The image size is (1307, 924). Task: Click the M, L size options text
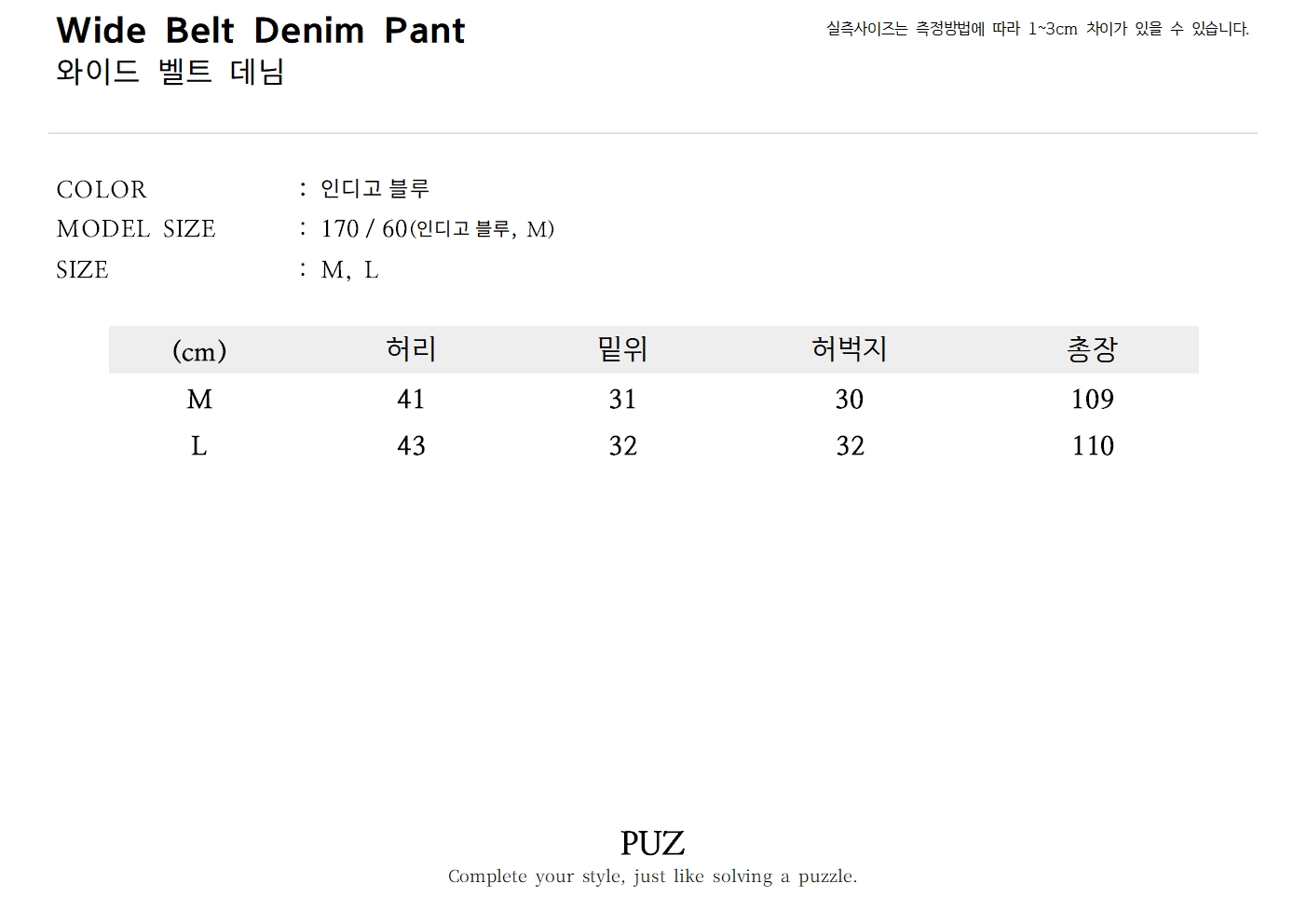click(349, 270)
